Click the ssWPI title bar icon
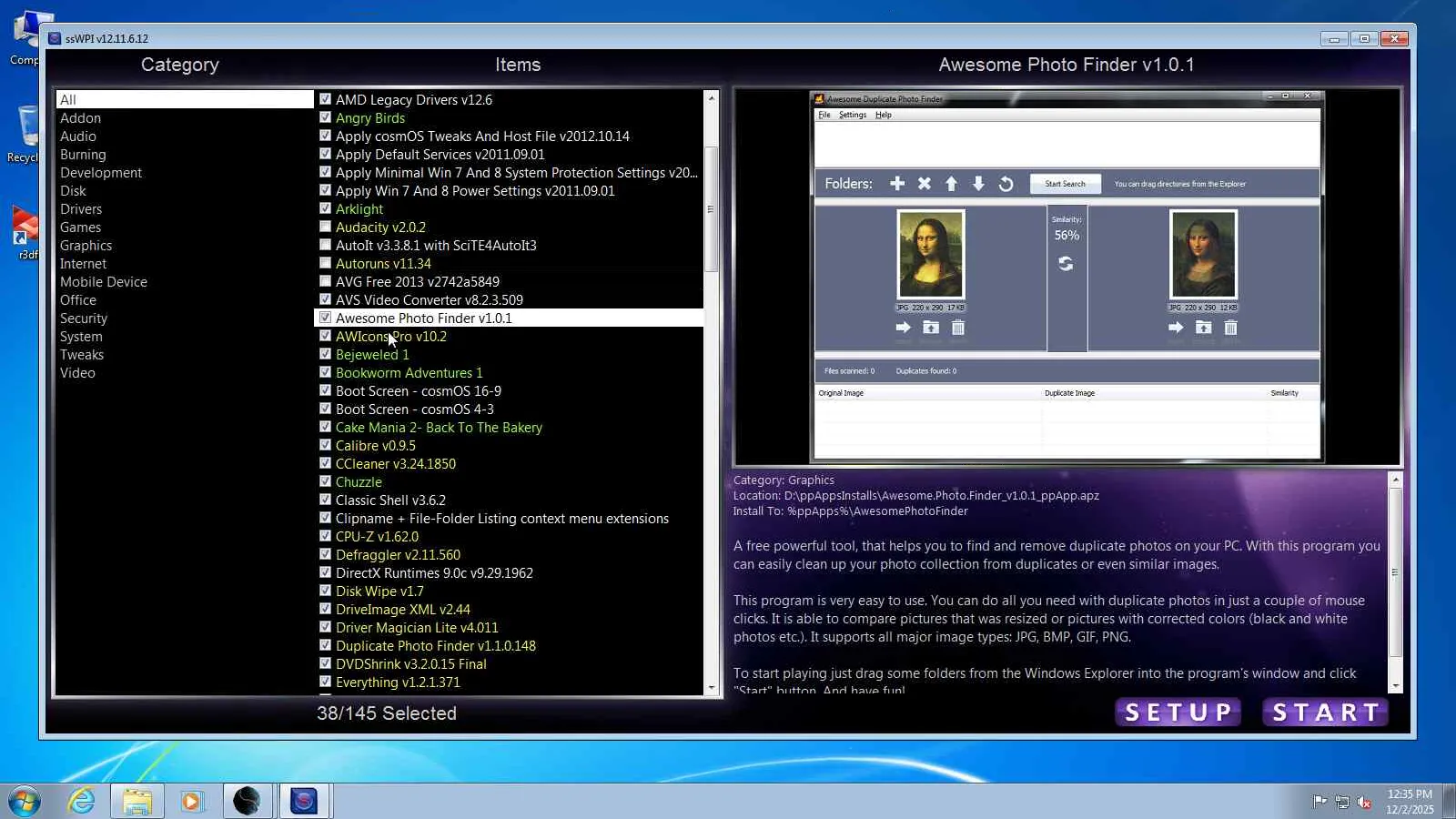Screen dimensions: 1456x819 [55, 38]
